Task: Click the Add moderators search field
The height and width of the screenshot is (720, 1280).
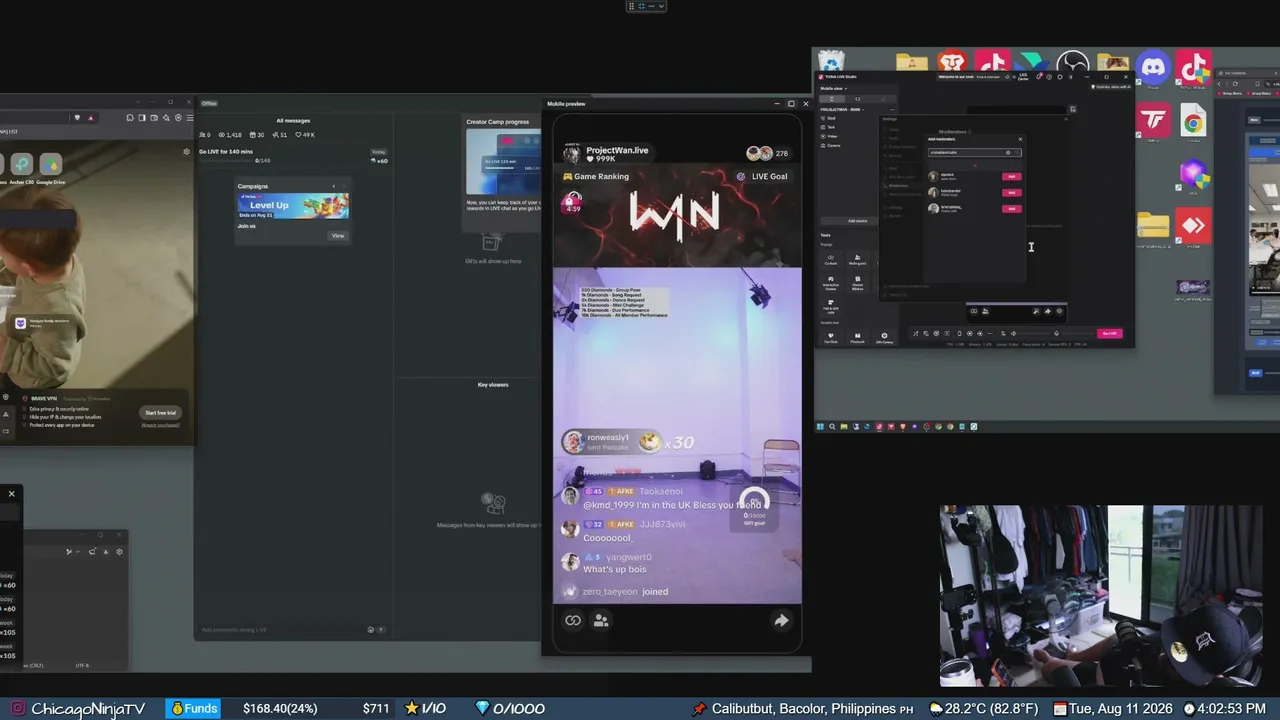Action: (974, 152)
